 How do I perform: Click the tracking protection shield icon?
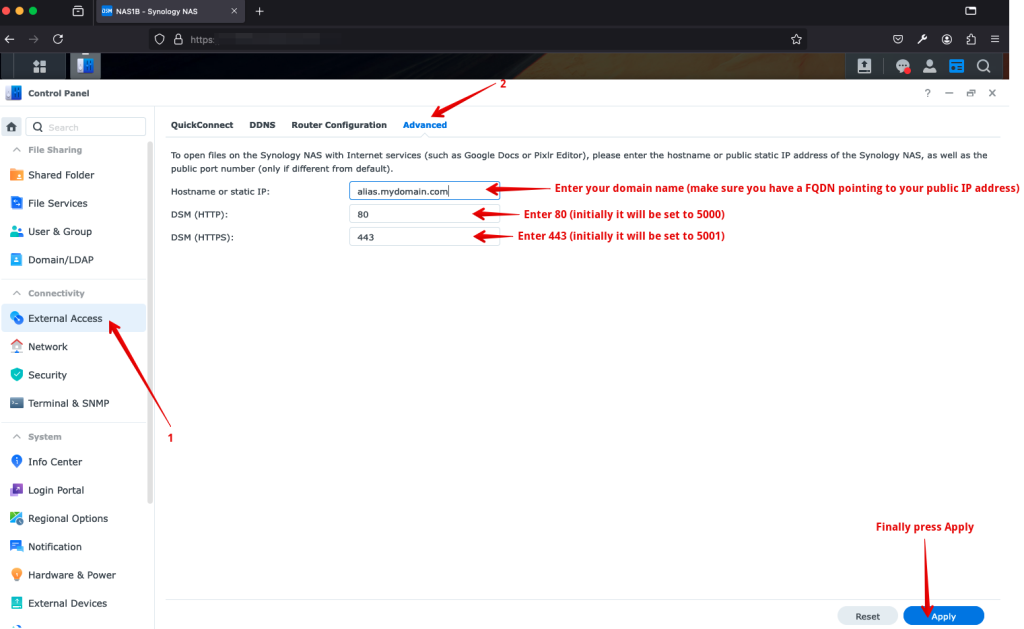[159, 39]
